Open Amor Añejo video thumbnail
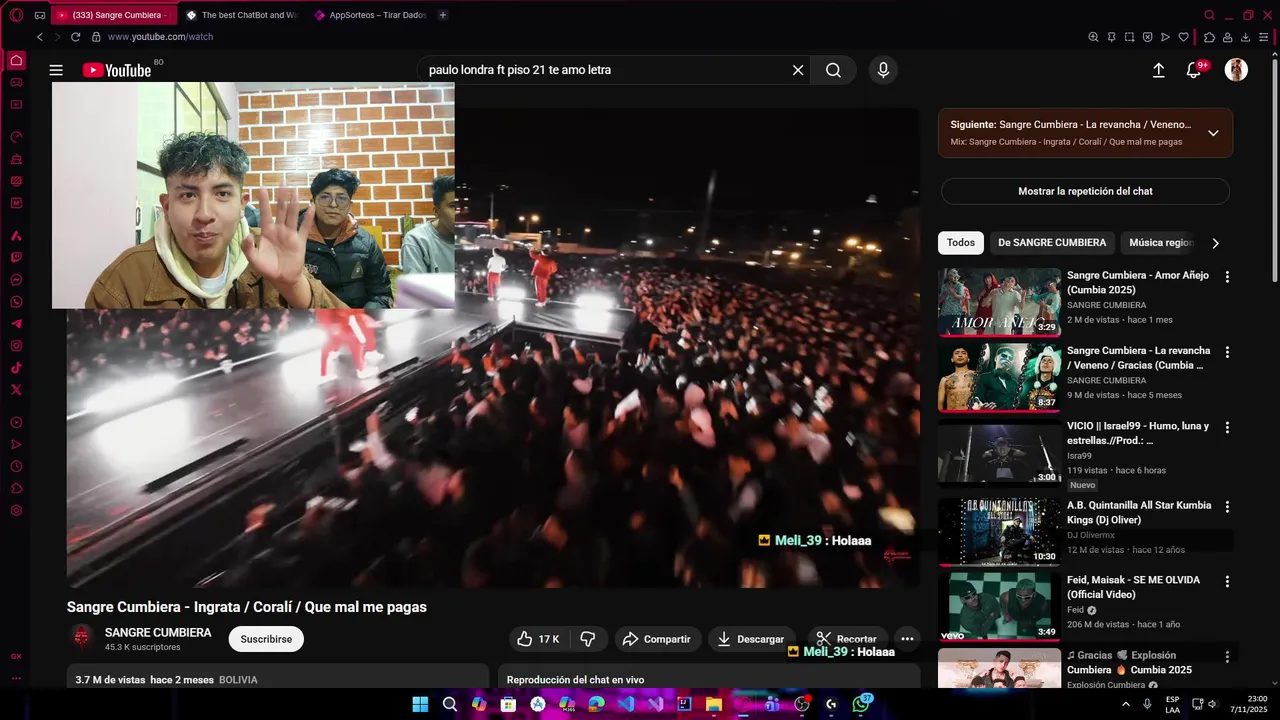Image resolution: width=1280 pixels, height=720 pixels. coord(999,302)
